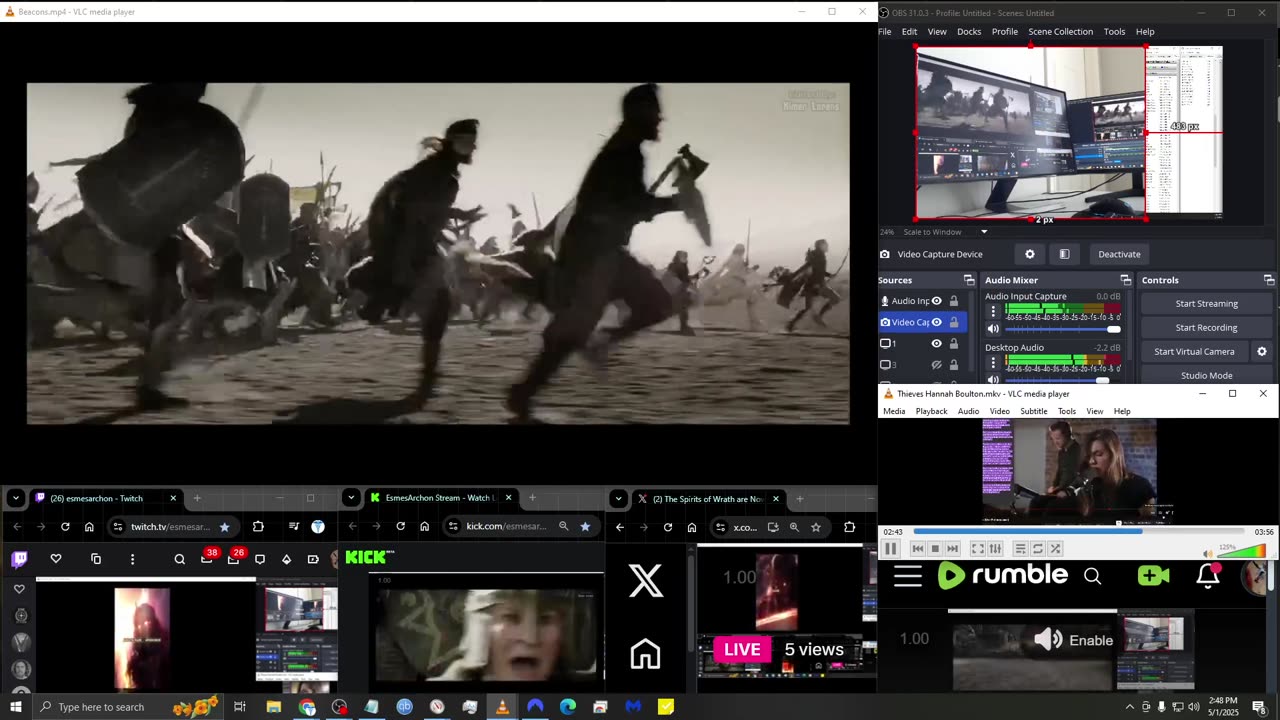Go to X home
The height and width of the screenshot is (720, 1280).
[x=645, y=654]
